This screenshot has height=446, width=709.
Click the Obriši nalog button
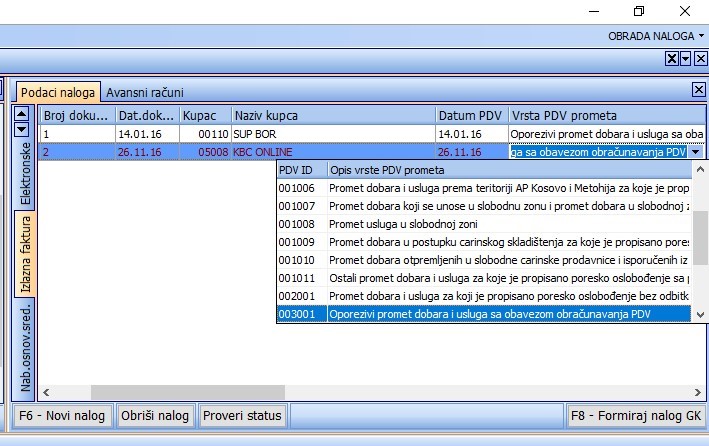pos(154,415)
